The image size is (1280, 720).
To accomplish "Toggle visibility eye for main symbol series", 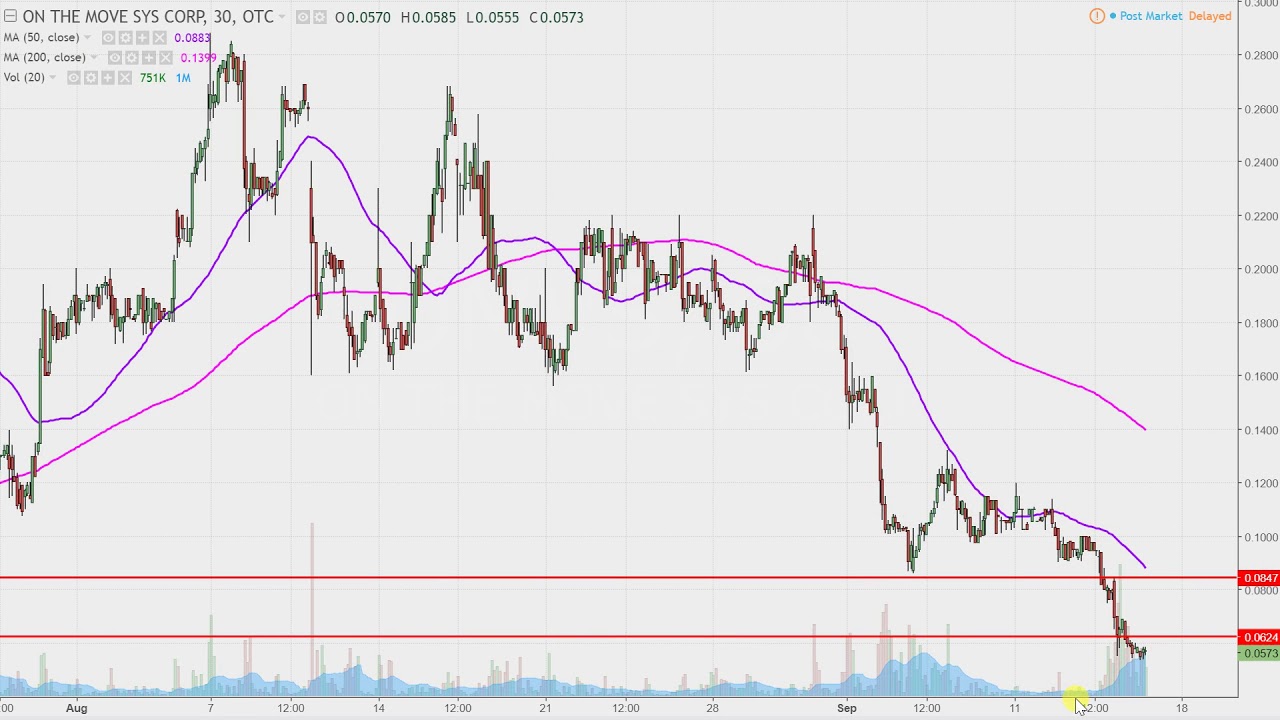I will click(x=303, y=17).
